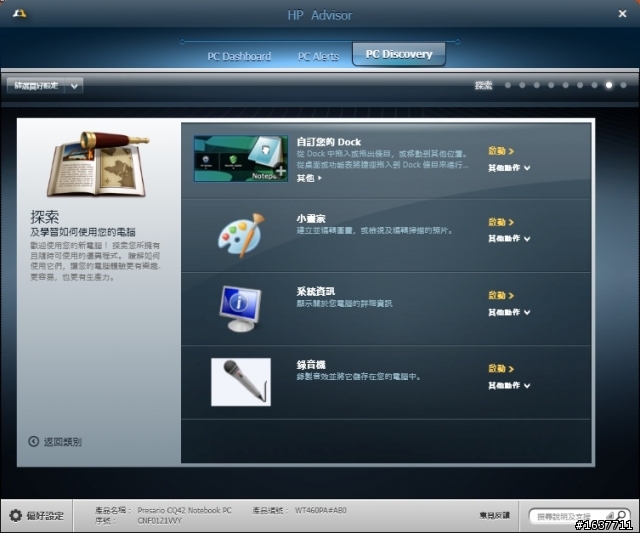Click the 錄音機 title
The image size is (640, 533).
pos(311,365)
